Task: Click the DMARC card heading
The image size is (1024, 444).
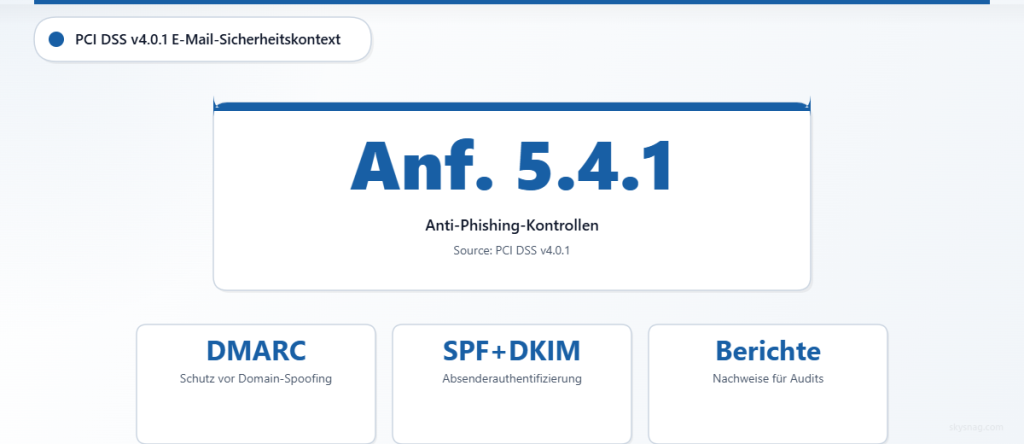Action: tap(256, 351)
